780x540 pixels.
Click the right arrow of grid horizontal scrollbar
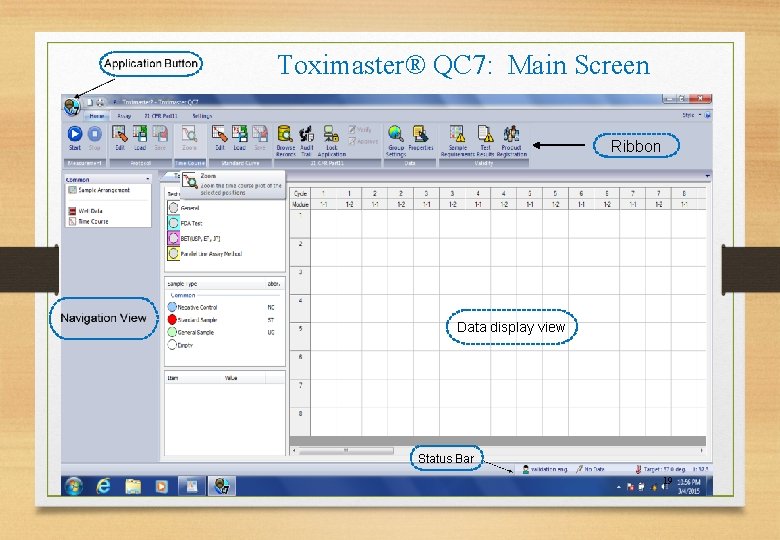(x=701, y=450)
